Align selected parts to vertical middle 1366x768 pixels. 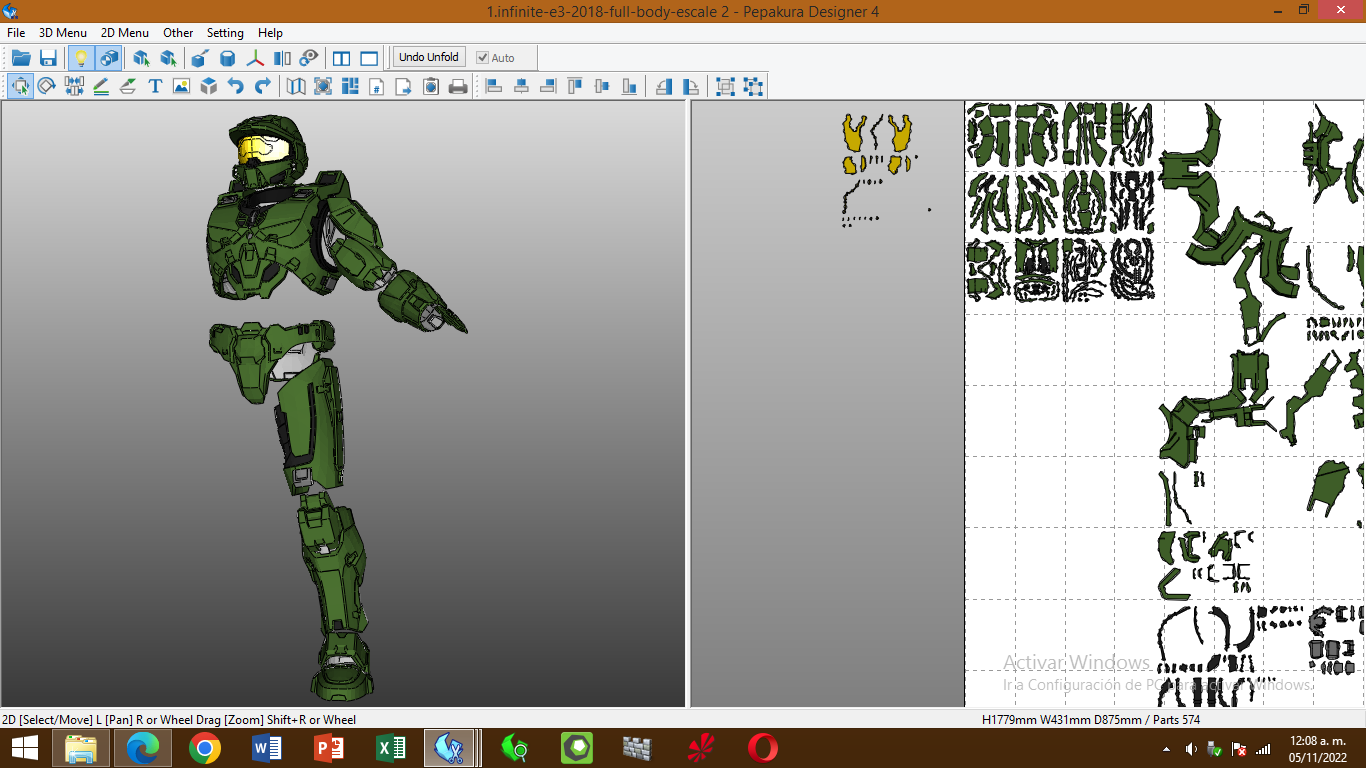[602, 87]
